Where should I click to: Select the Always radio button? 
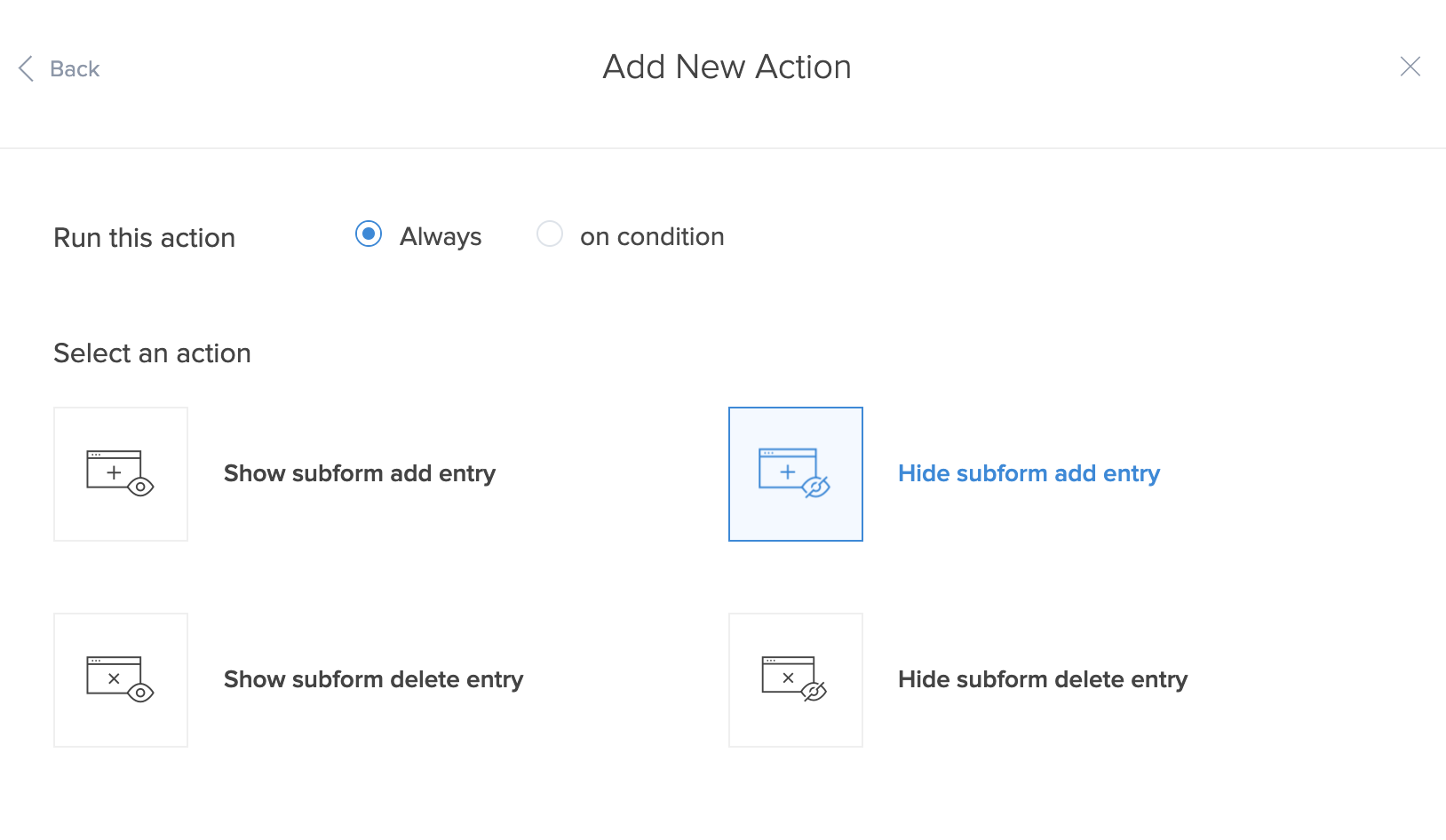pyautogui.click(x=369, y=234)
